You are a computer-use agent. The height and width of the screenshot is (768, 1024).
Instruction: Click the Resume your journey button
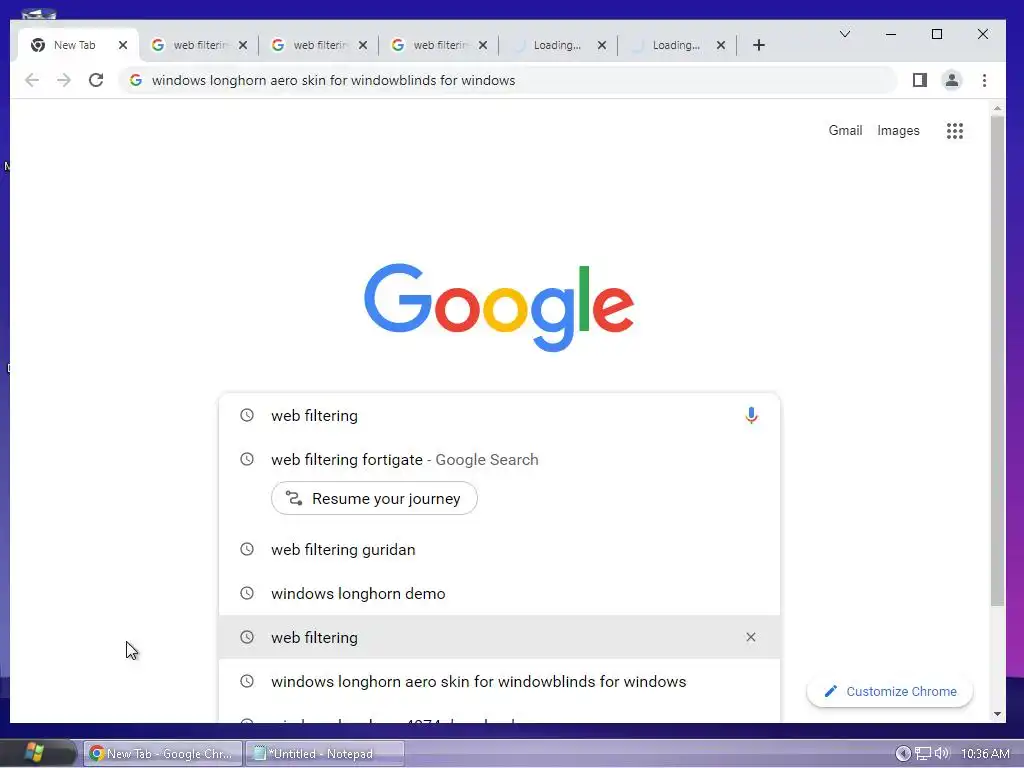tap(374, 498)
